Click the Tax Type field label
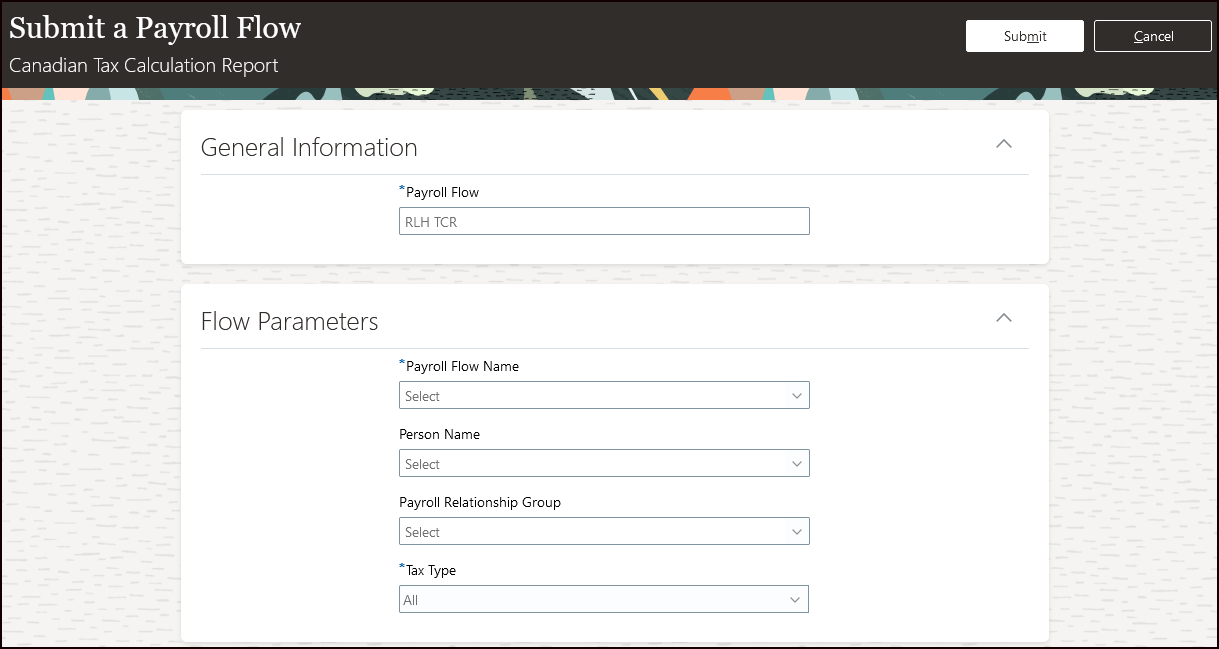The height and width of the screenshot is (649, 1219). (430, 570)
